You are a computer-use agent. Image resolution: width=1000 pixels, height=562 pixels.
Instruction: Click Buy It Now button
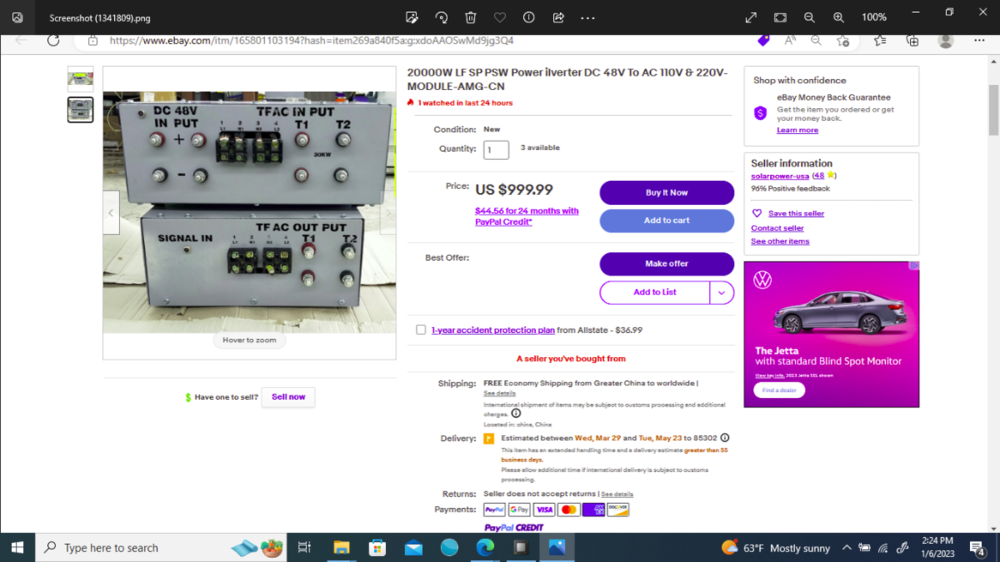pos(666,193)
